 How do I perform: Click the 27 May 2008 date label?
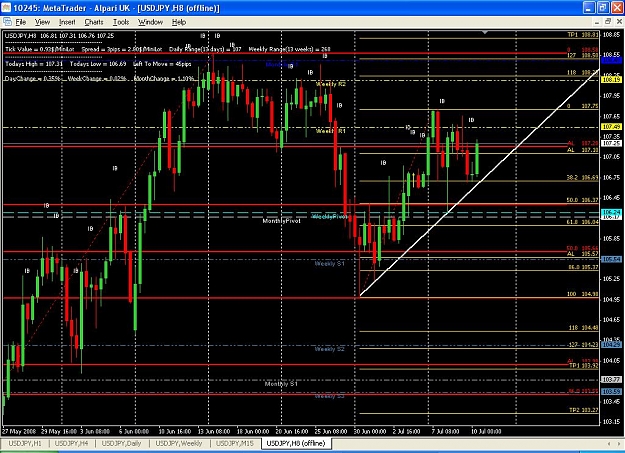tap(19, 431)
